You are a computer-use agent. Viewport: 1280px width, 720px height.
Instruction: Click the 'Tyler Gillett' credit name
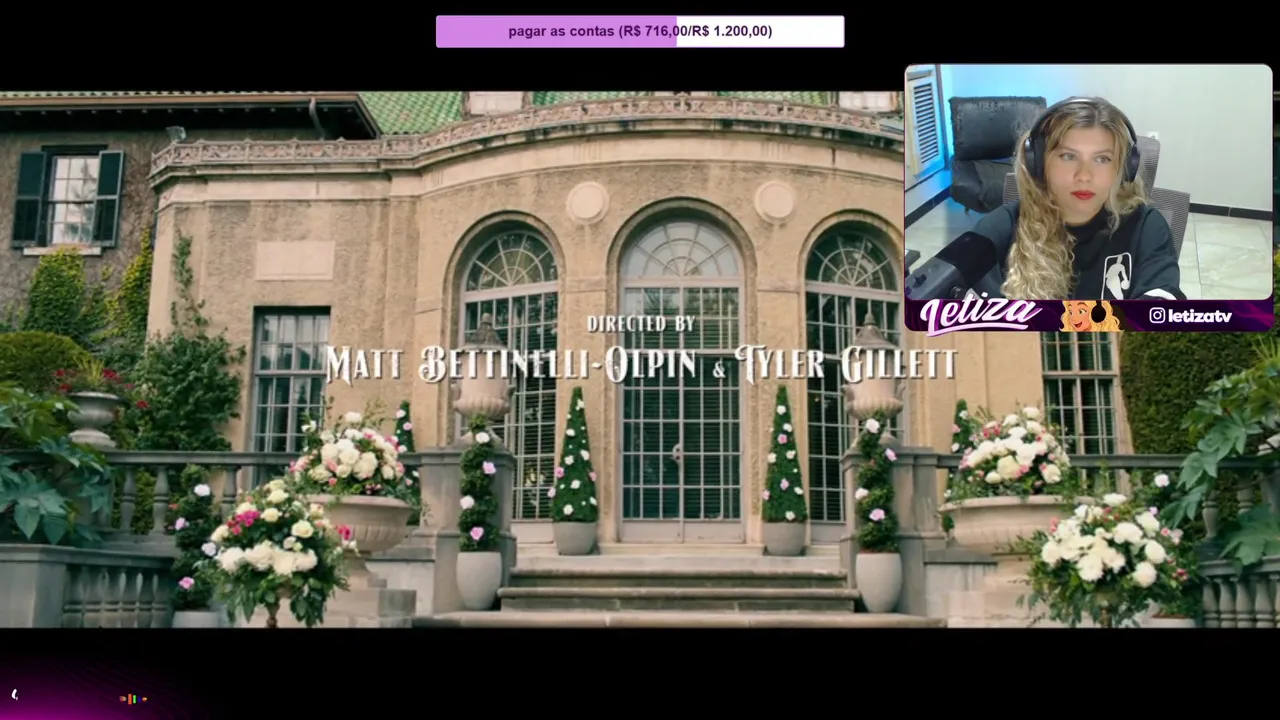pos(846,364)
